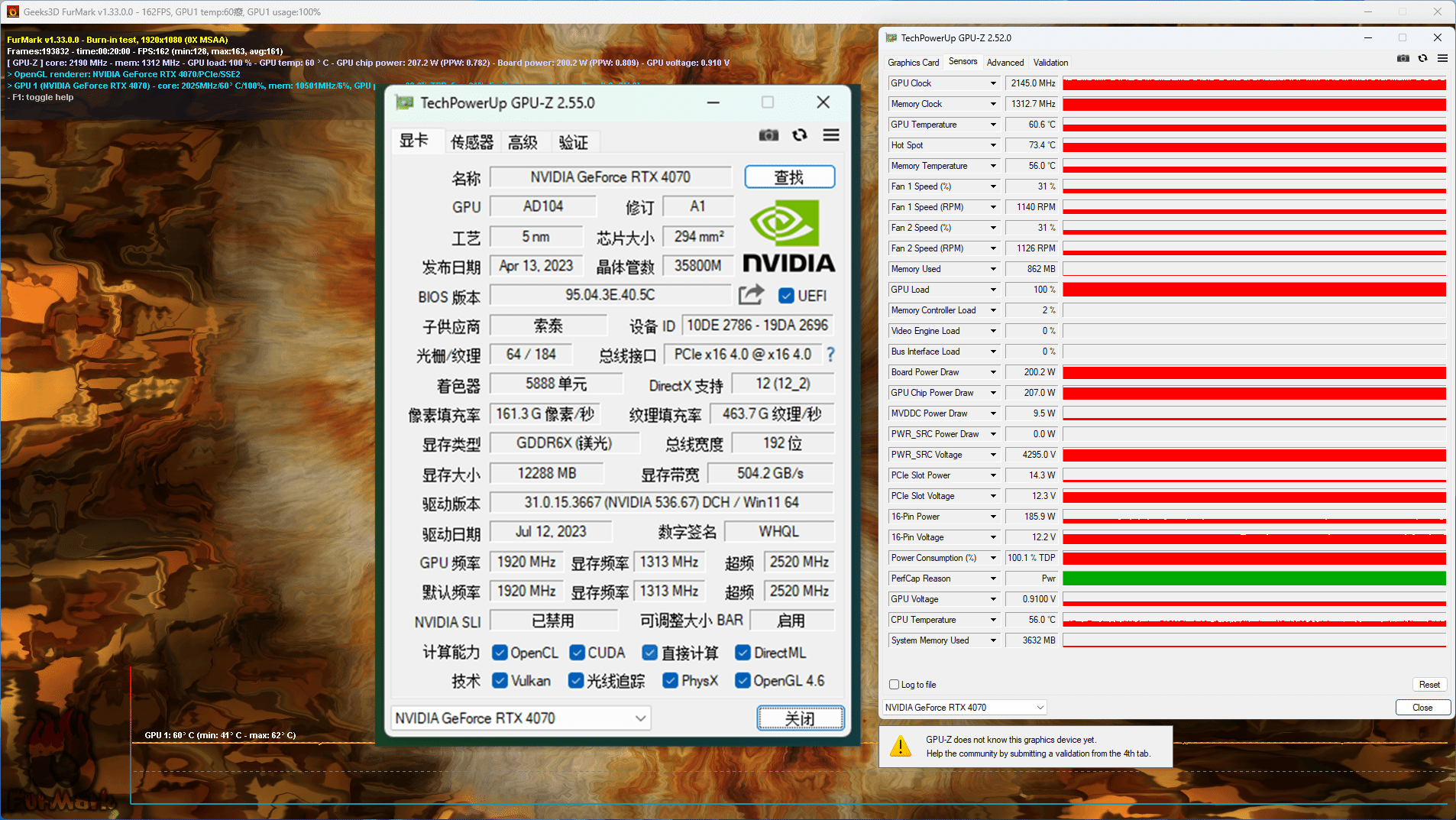Expand the GPU Clock sensor dropdown
Screen dimensions: 1456x820
[x=993, y=83]
